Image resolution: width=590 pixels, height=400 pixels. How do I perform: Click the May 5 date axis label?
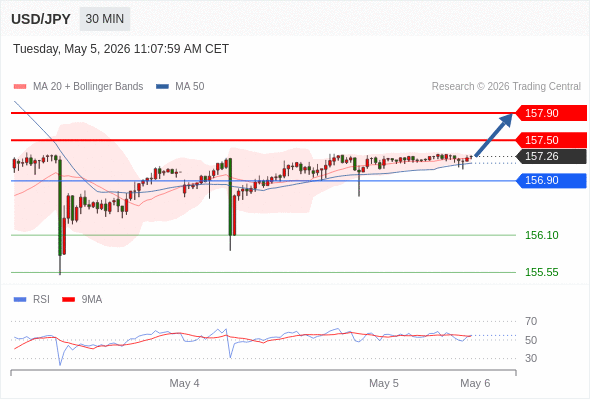(x=384, y=383)
